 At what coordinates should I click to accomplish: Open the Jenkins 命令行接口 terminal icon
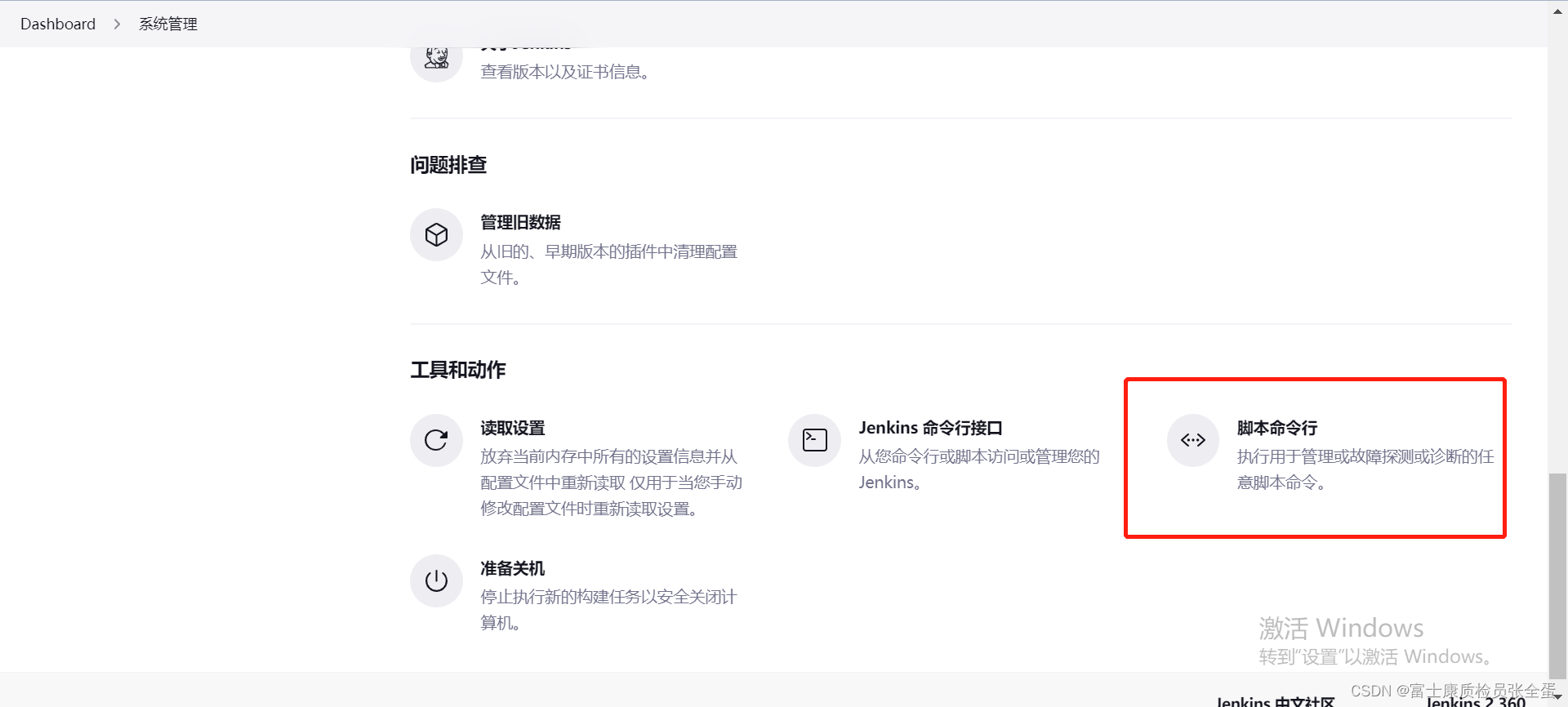point(814,440)
